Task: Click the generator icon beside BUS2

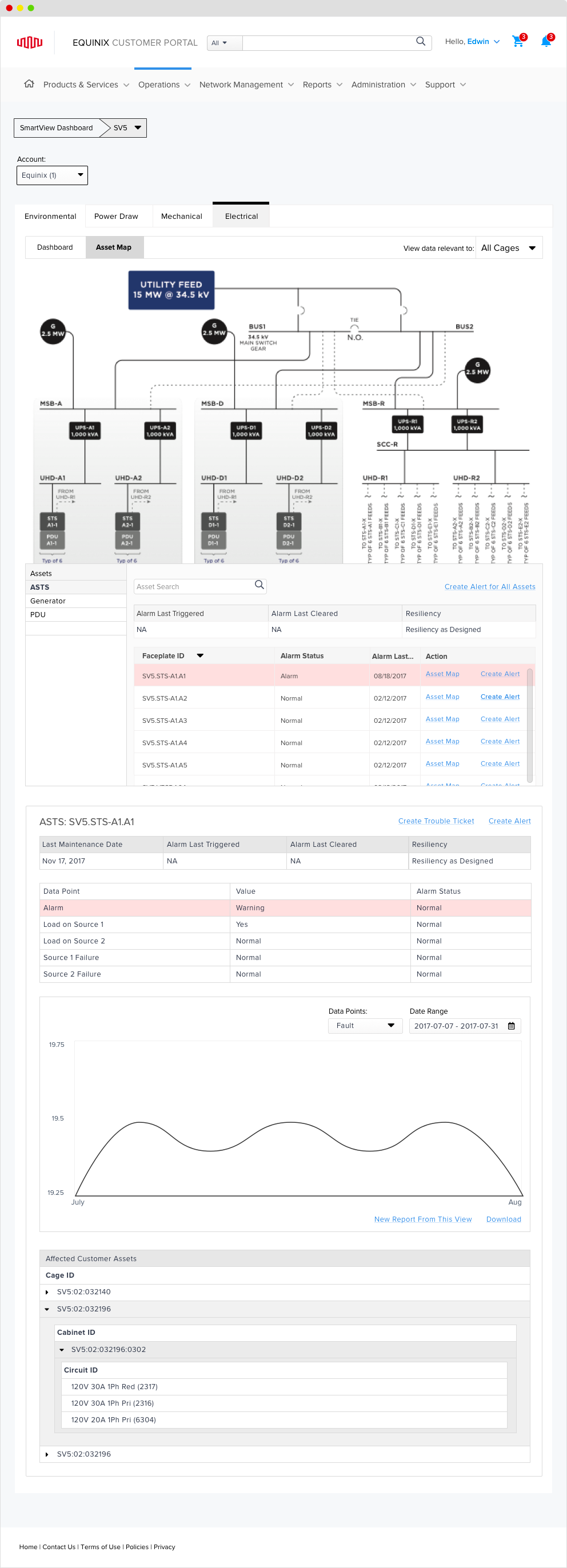Action: [477, 370]
